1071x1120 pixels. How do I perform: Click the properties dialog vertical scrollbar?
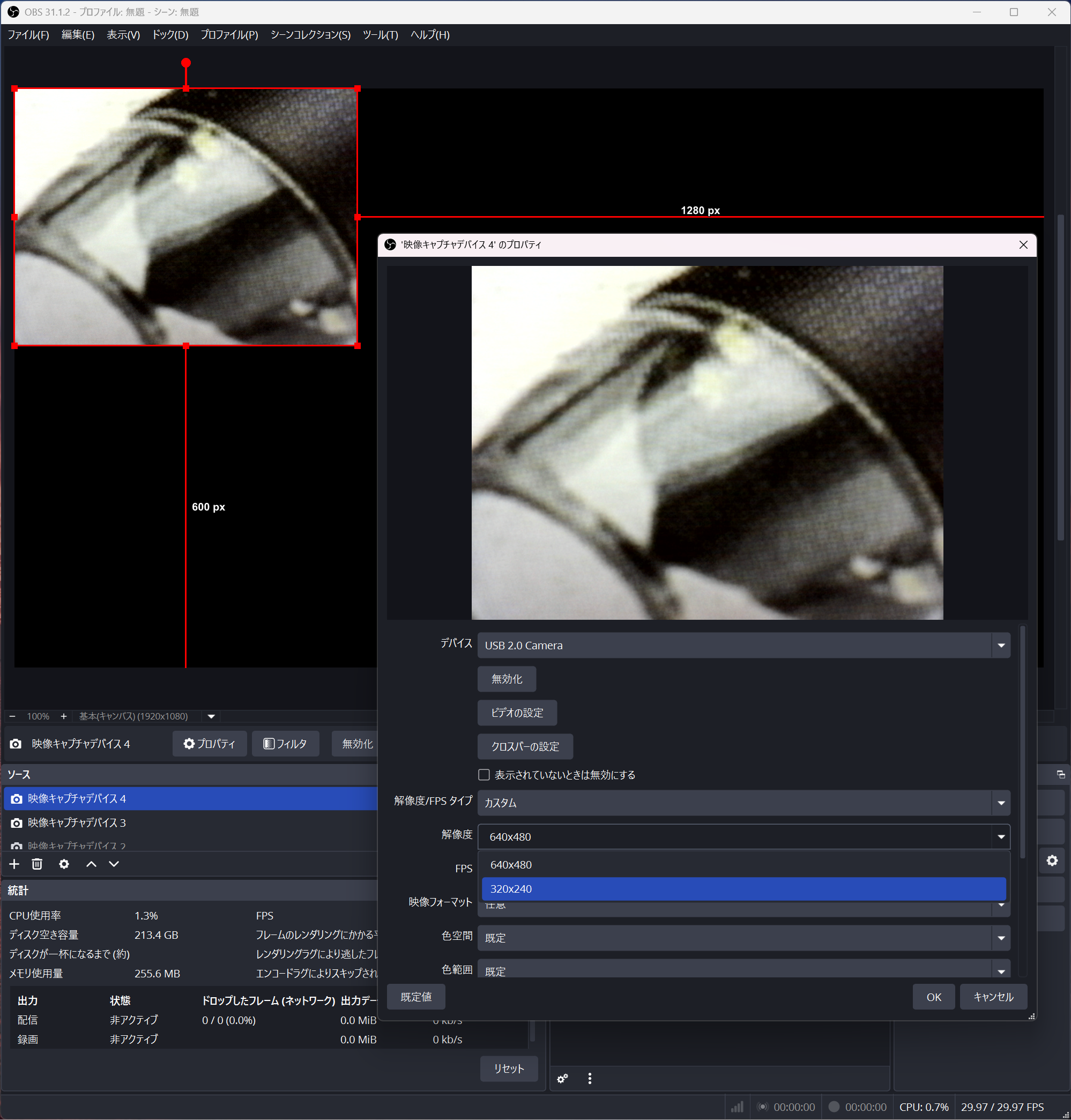coord(1022,743)
